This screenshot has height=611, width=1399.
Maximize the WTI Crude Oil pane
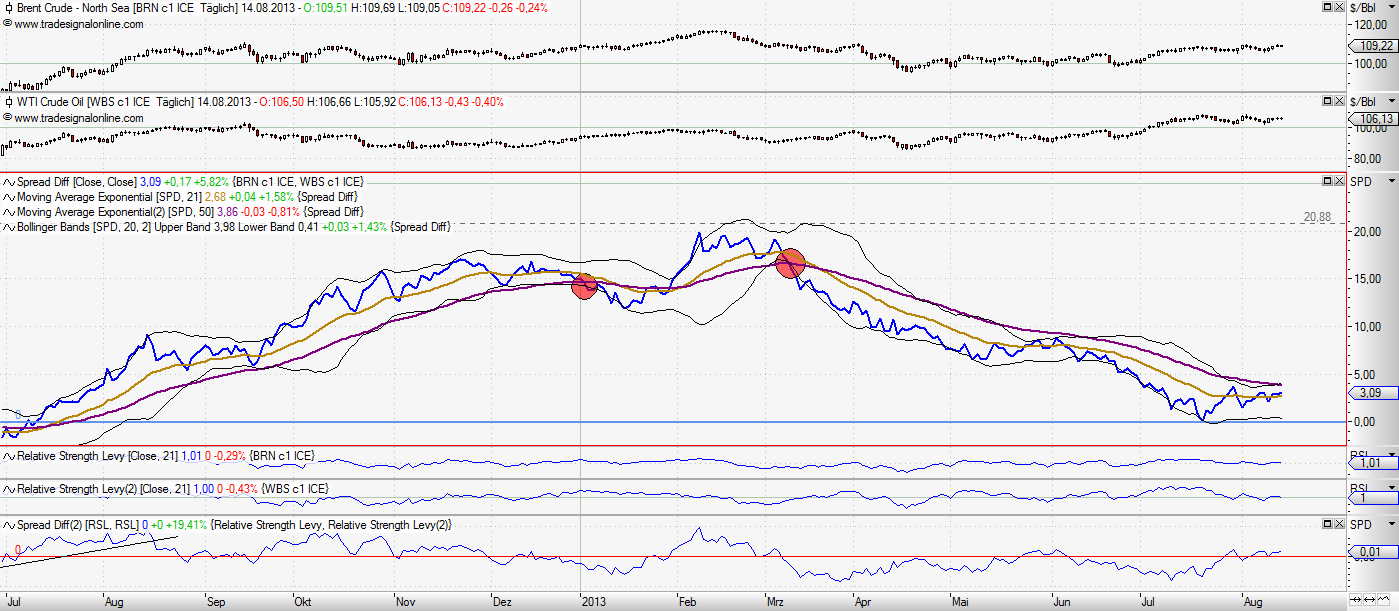[x=1327, y=101]
